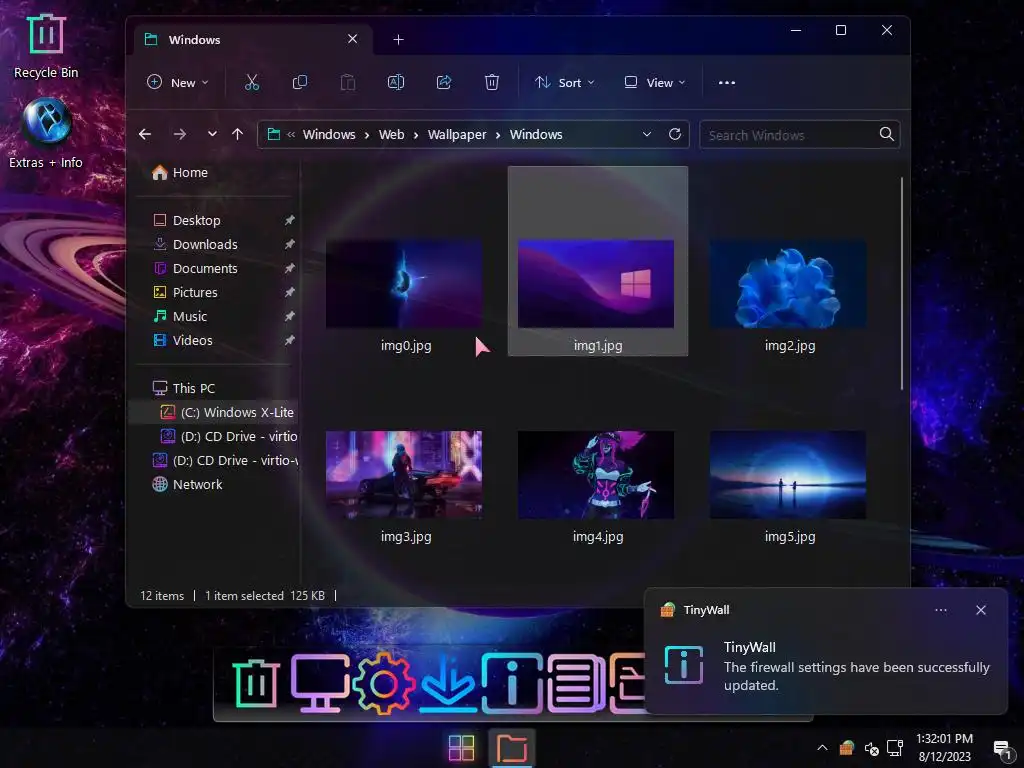Open the notification center icon
The image size is (1024, 768).
pyautogui.click(x=1002, y=750)
